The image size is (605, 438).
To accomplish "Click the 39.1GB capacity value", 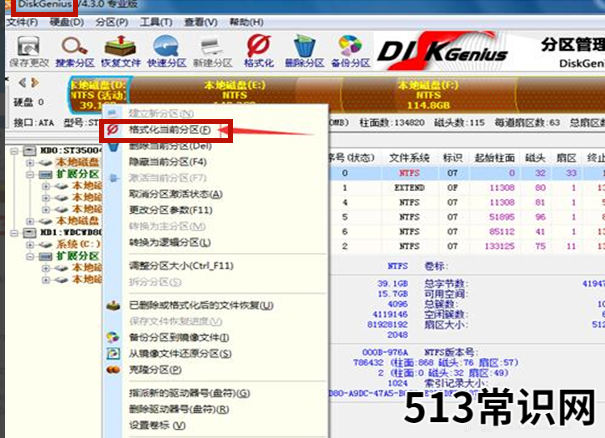I will pos(392,284).
